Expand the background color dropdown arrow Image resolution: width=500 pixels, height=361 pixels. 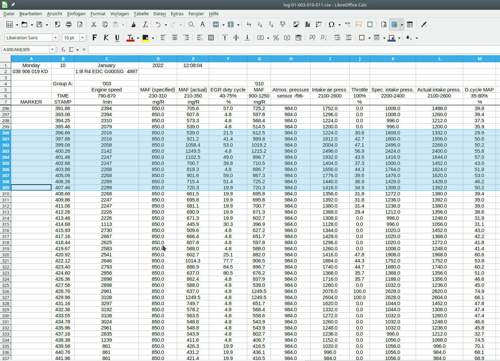point(153,38)
